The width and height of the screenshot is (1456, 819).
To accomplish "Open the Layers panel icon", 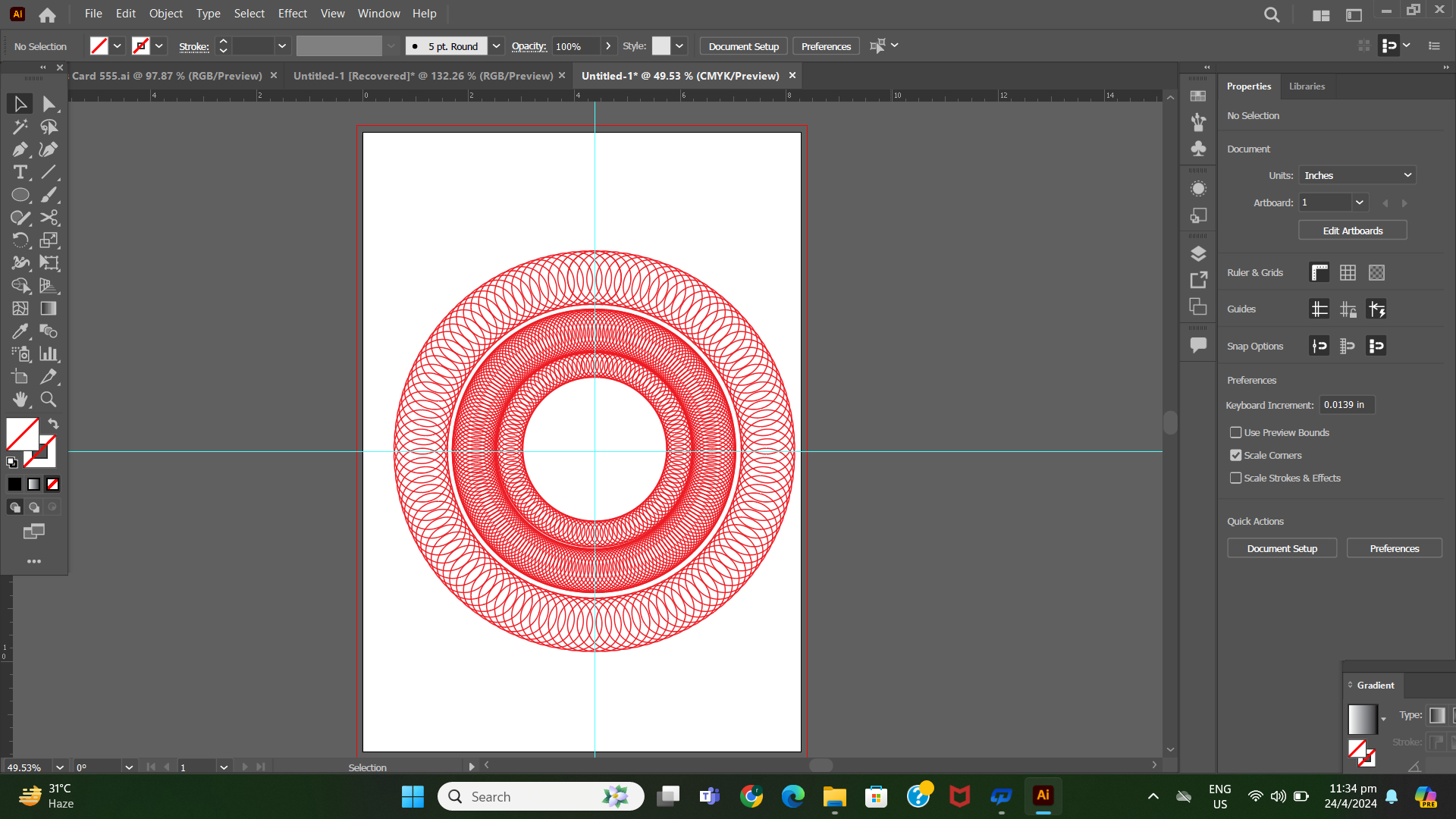I will coord(1198,254).
